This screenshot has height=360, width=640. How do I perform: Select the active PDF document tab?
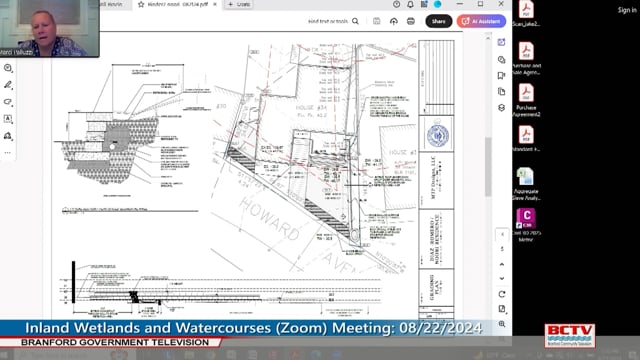click(x=178, y=4)
